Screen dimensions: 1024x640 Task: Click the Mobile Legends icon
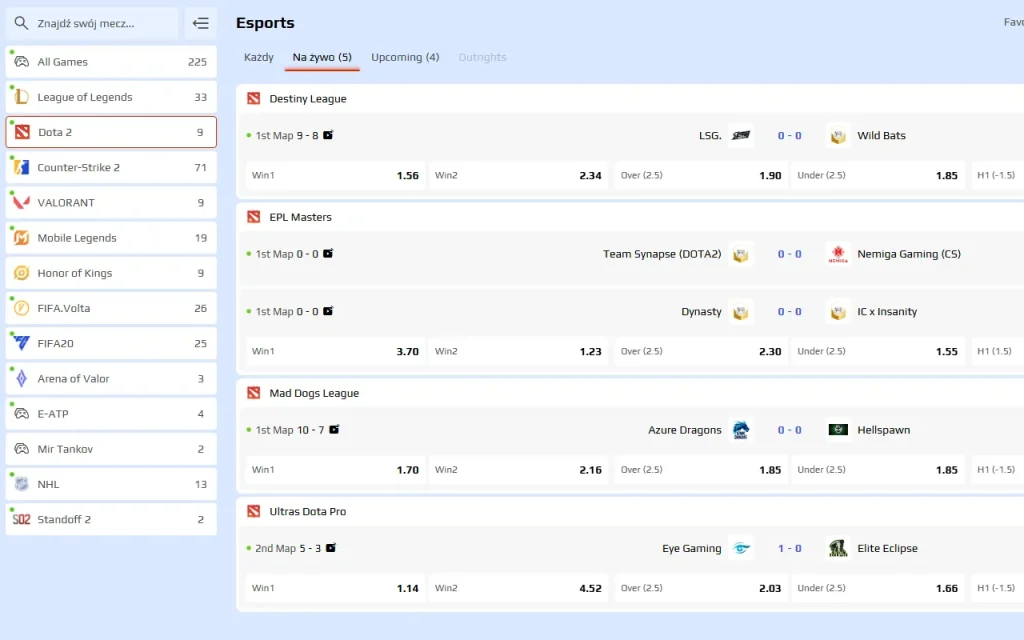coord(22,238)
